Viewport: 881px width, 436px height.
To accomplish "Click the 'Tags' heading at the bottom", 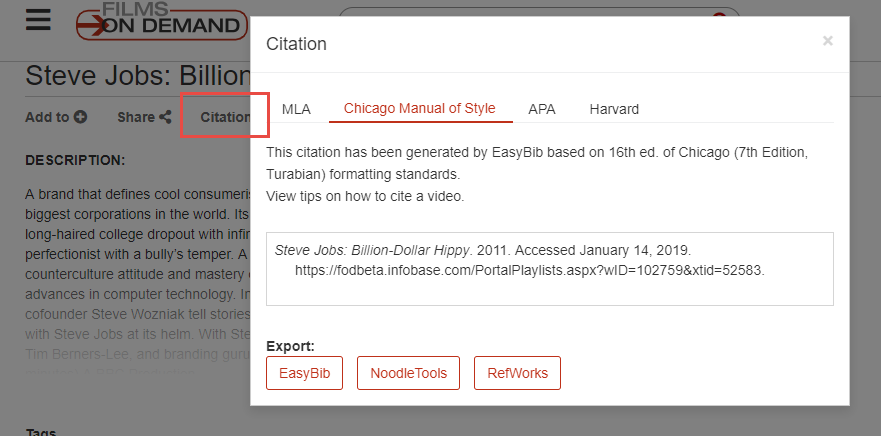I will [x=40, y=432].
